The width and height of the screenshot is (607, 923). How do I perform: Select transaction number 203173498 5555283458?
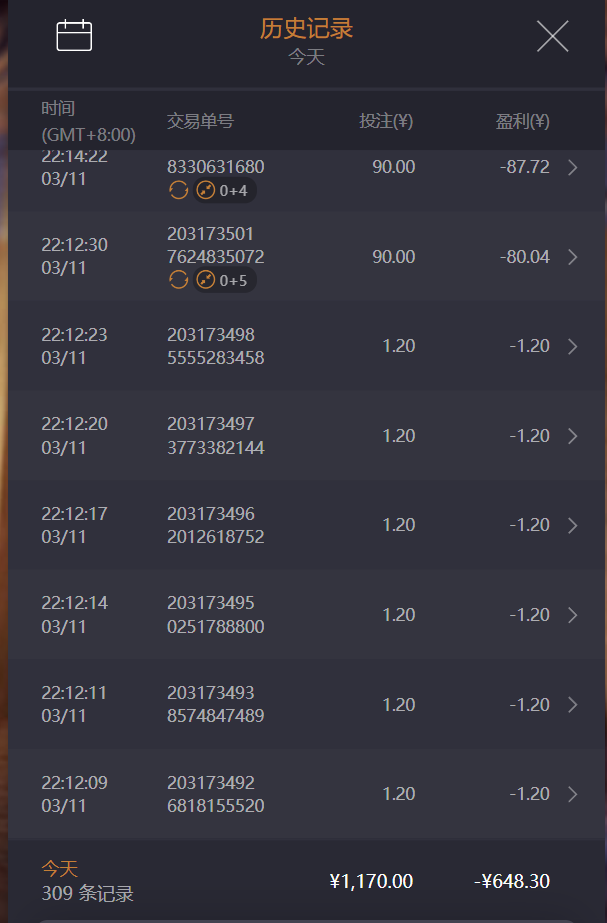[x=215, y=346]
